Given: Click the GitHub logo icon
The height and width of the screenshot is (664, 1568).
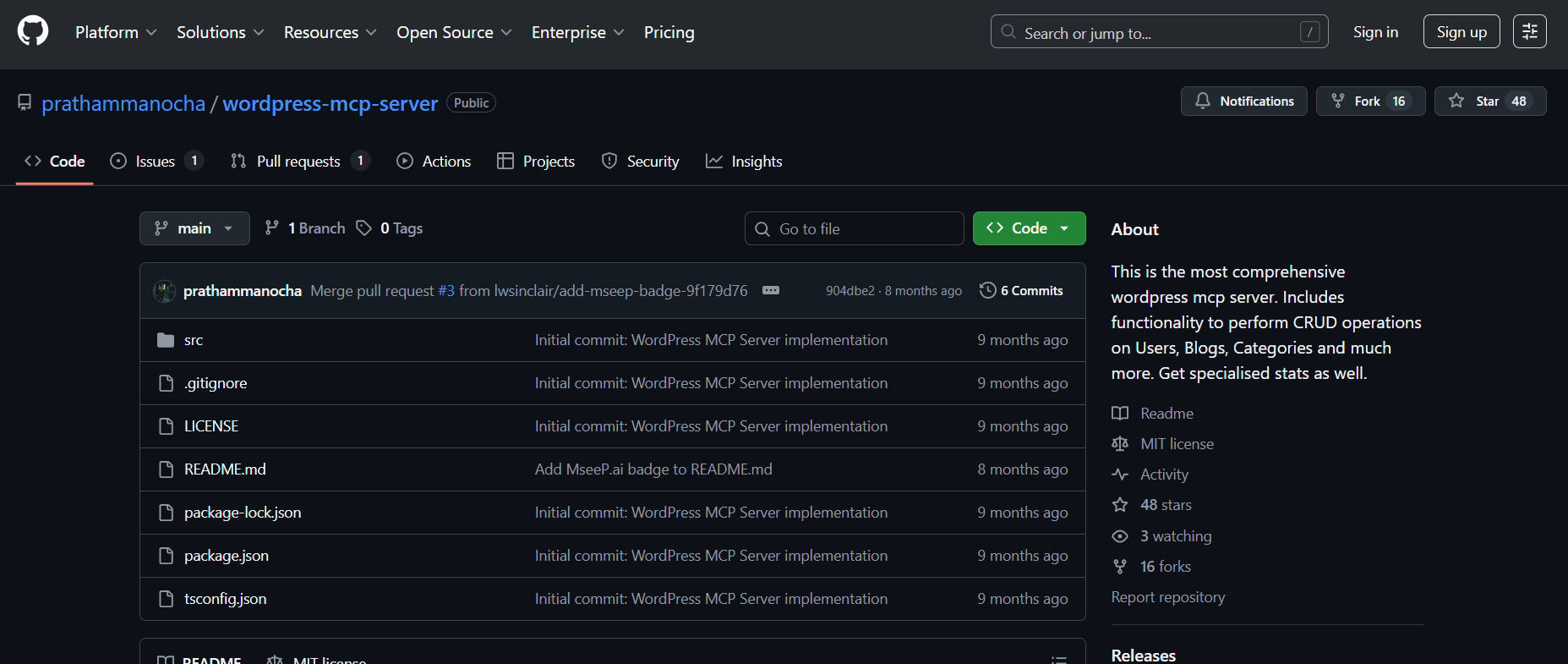Looking at the screenshot, I should coord(33,32).
